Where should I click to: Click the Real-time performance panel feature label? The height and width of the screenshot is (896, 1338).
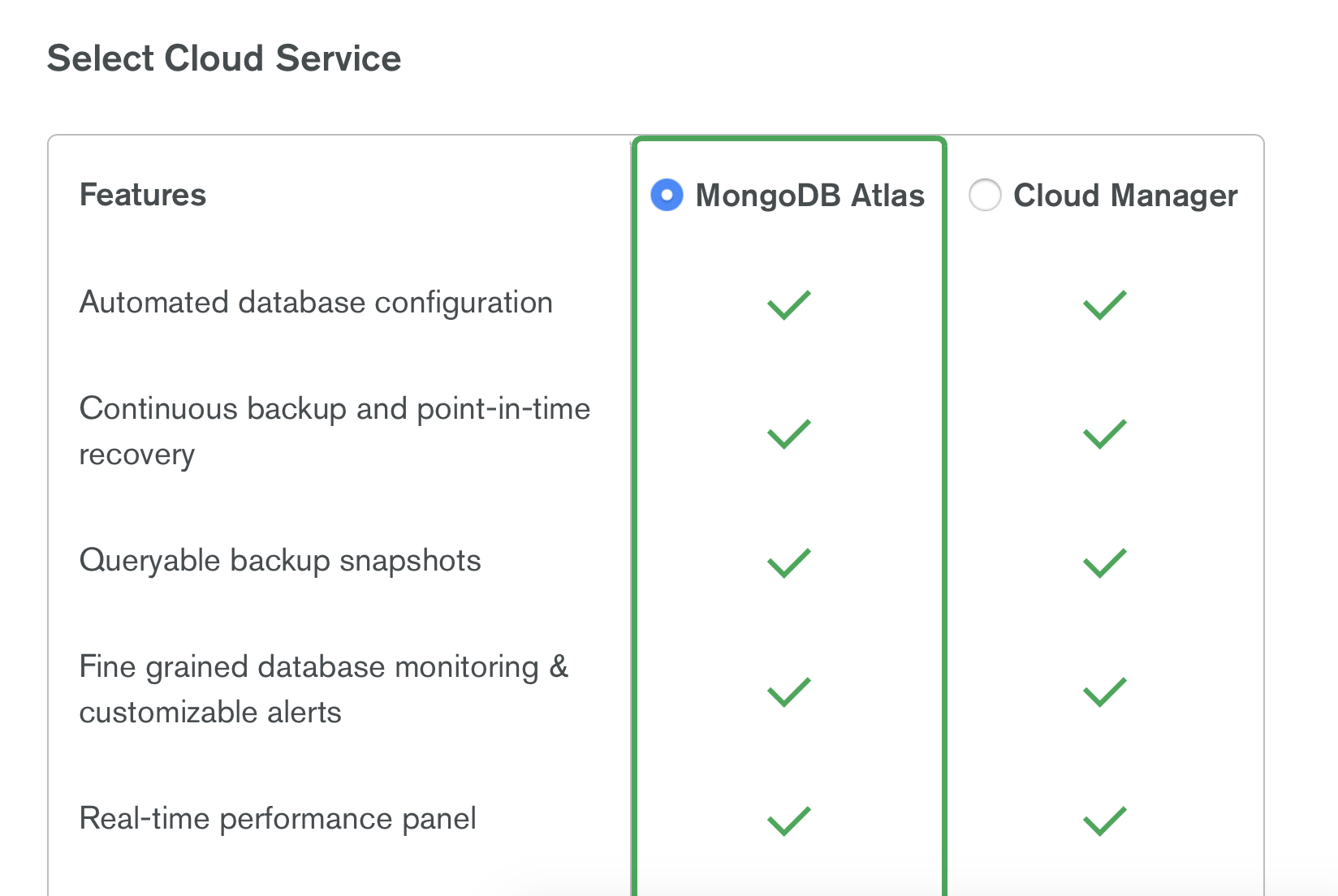[x=277, y=819]
